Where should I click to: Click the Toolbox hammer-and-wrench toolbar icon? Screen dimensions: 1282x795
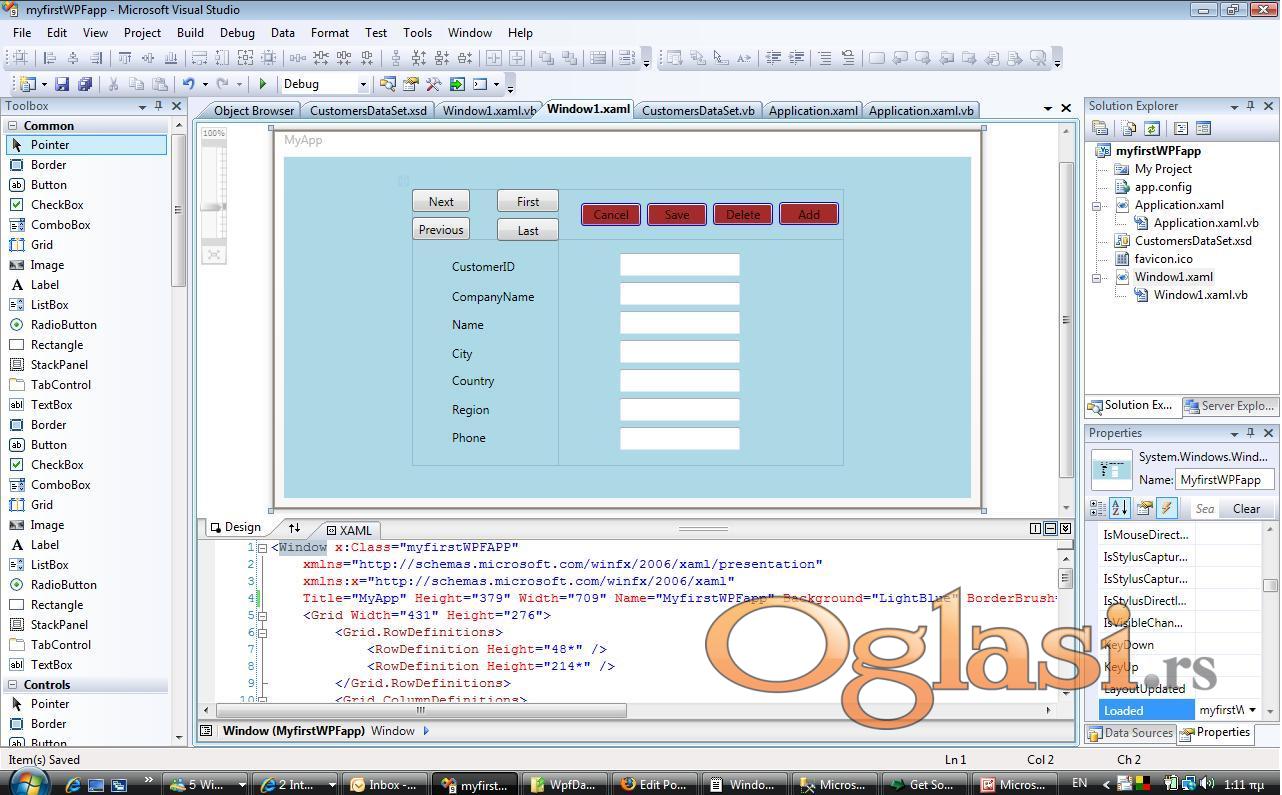(x=434, y=85)
